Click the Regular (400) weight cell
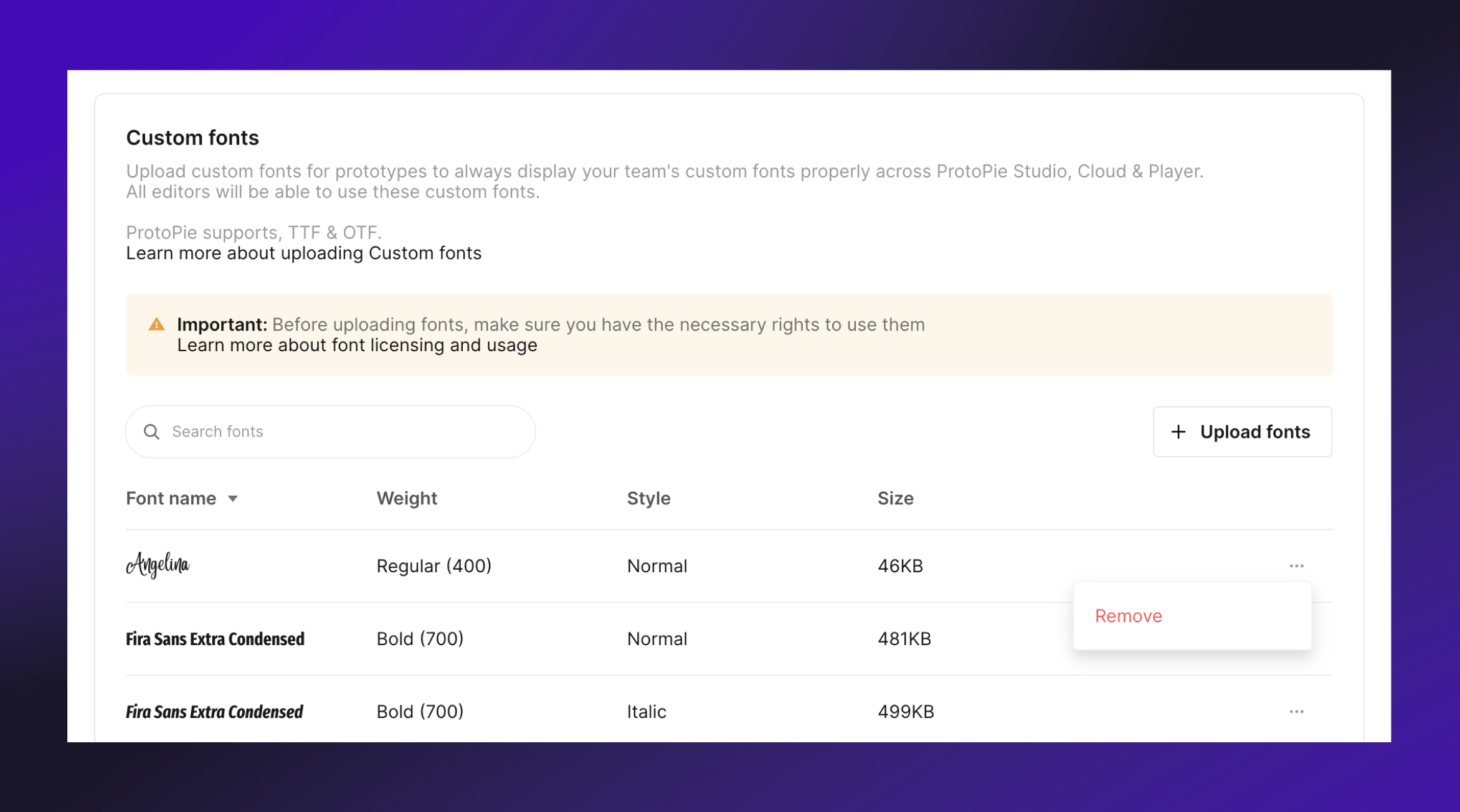The width and height of the screenshot is (1460, 812). tap(434, 565)
